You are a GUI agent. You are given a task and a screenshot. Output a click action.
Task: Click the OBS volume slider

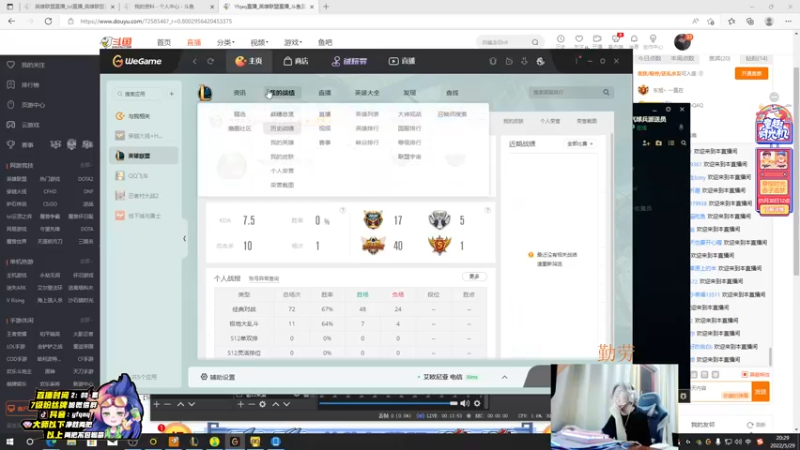tap(388, 404)
